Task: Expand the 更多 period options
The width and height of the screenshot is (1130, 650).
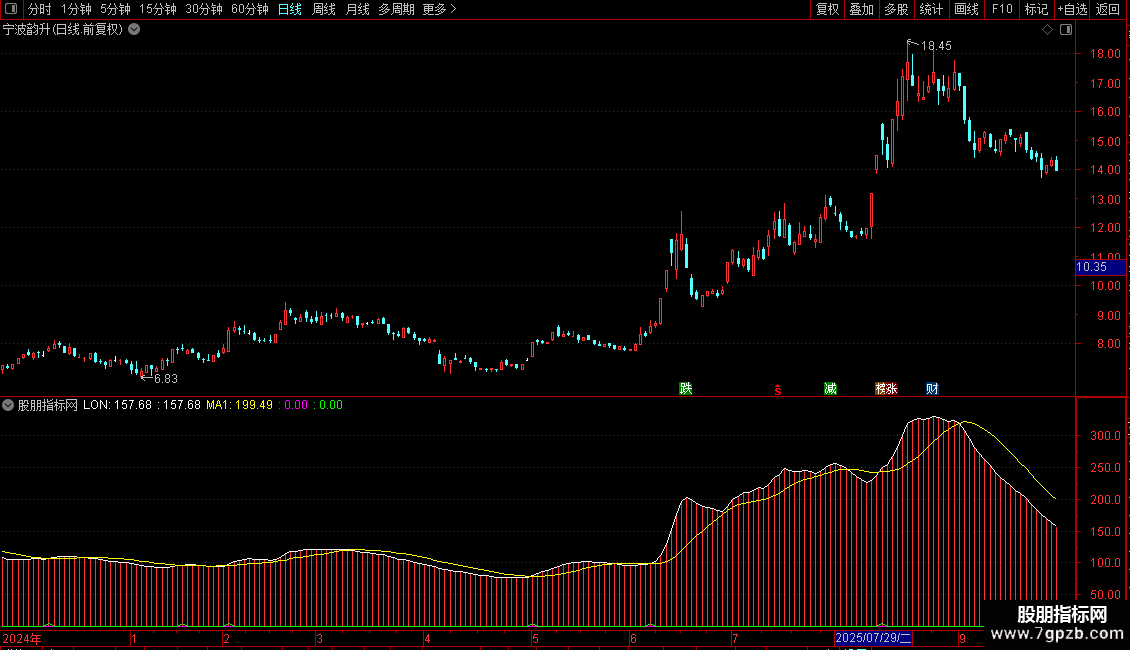Action: click(x=439, y=10)
